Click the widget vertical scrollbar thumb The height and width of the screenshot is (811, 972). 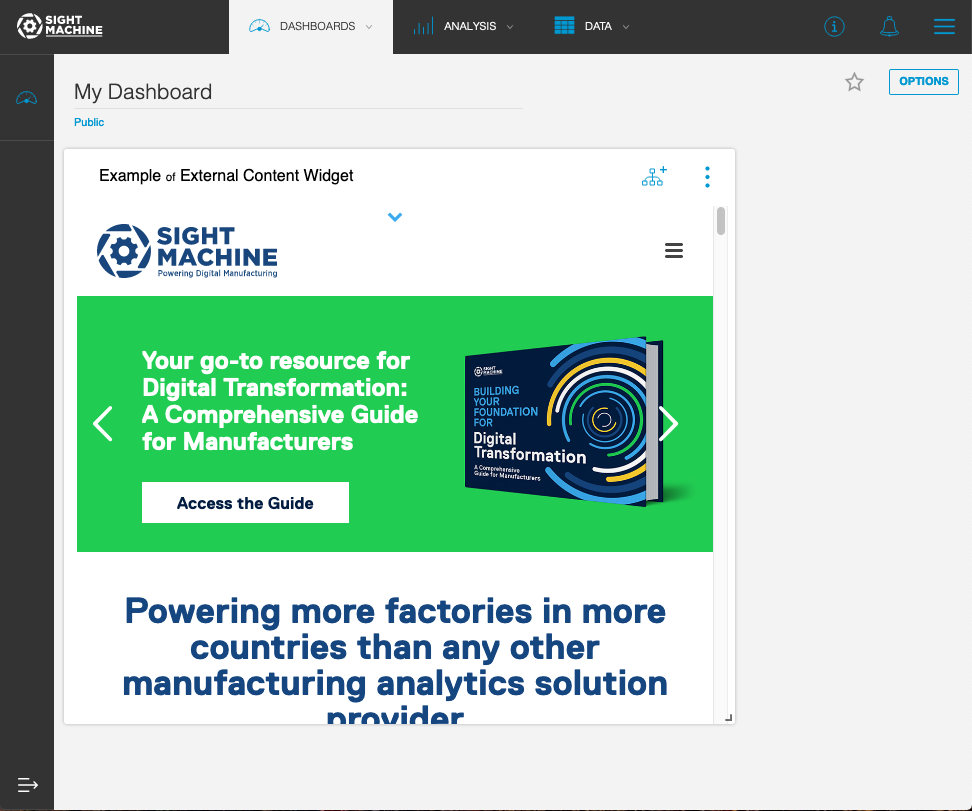[721, 221]
